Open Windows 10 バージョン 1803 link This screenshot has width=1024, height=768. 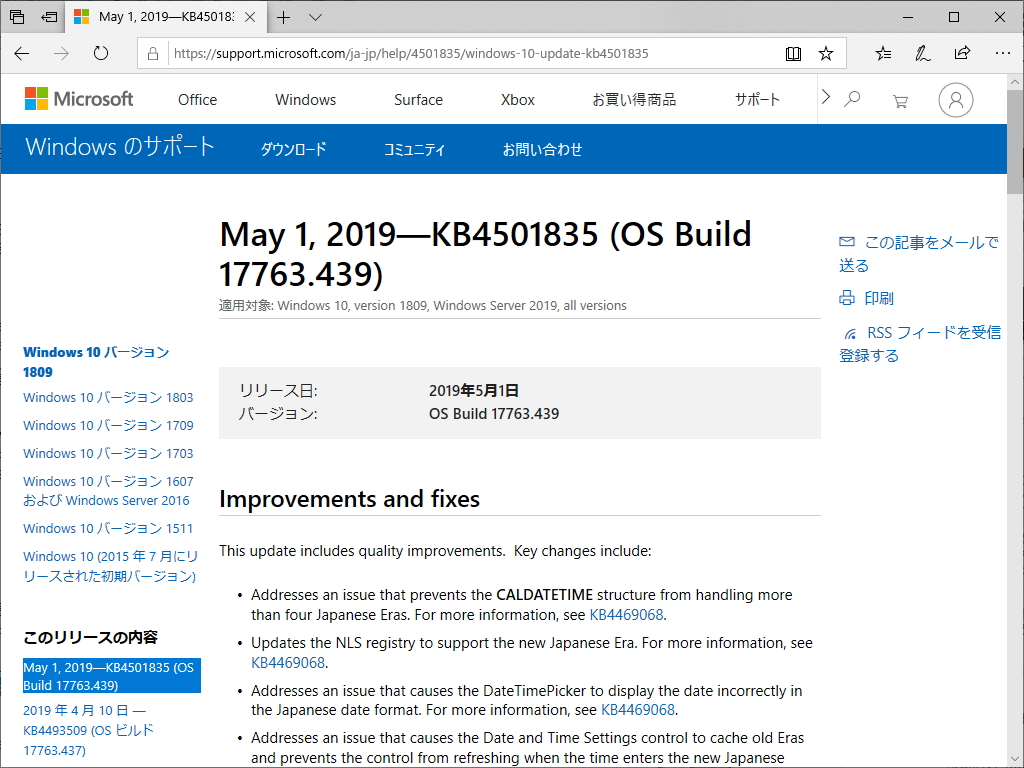click(108, 398)
